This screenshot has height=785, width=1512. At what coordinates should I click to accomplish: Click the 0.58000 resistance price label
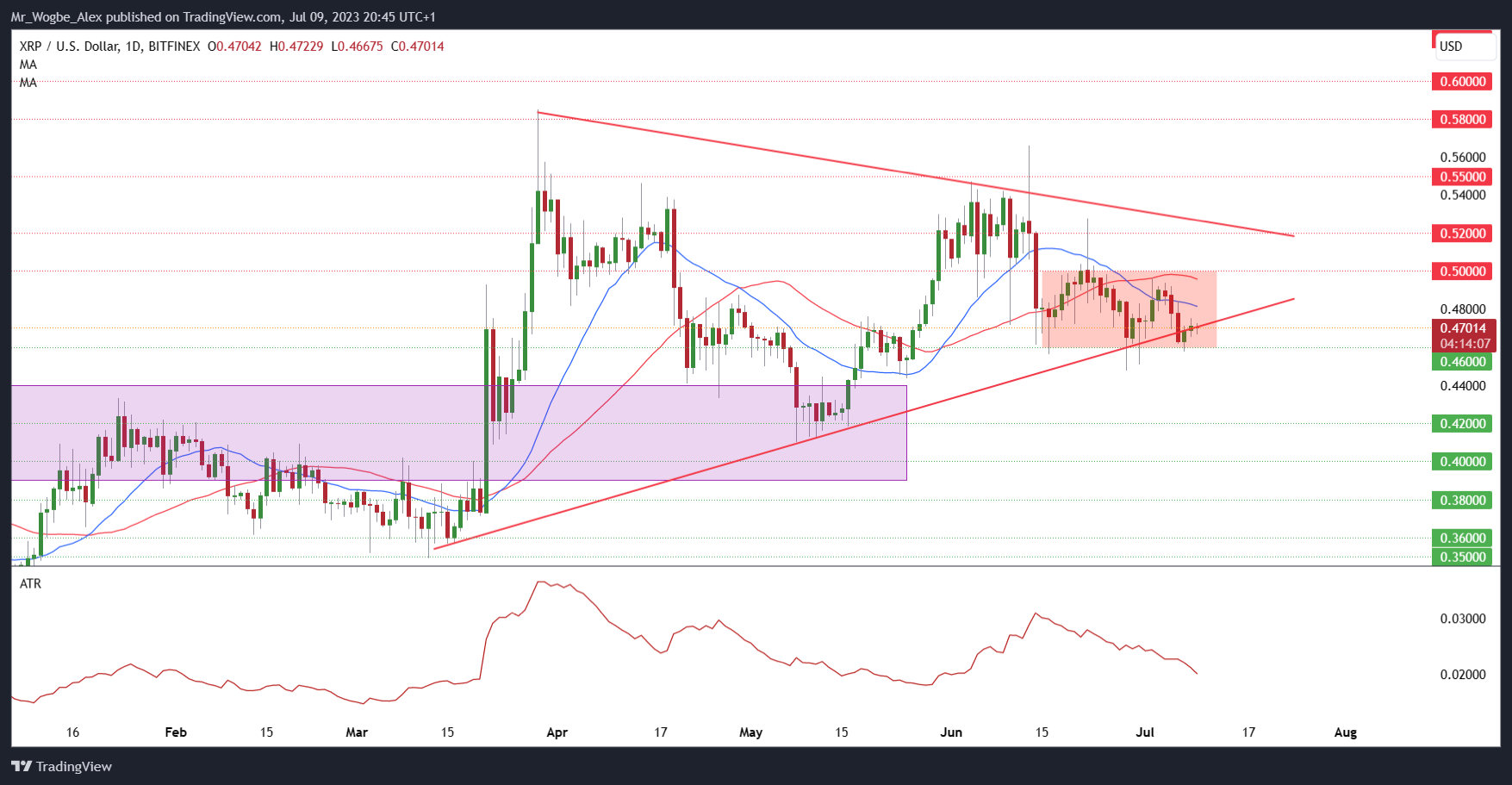pos(1462,119)
